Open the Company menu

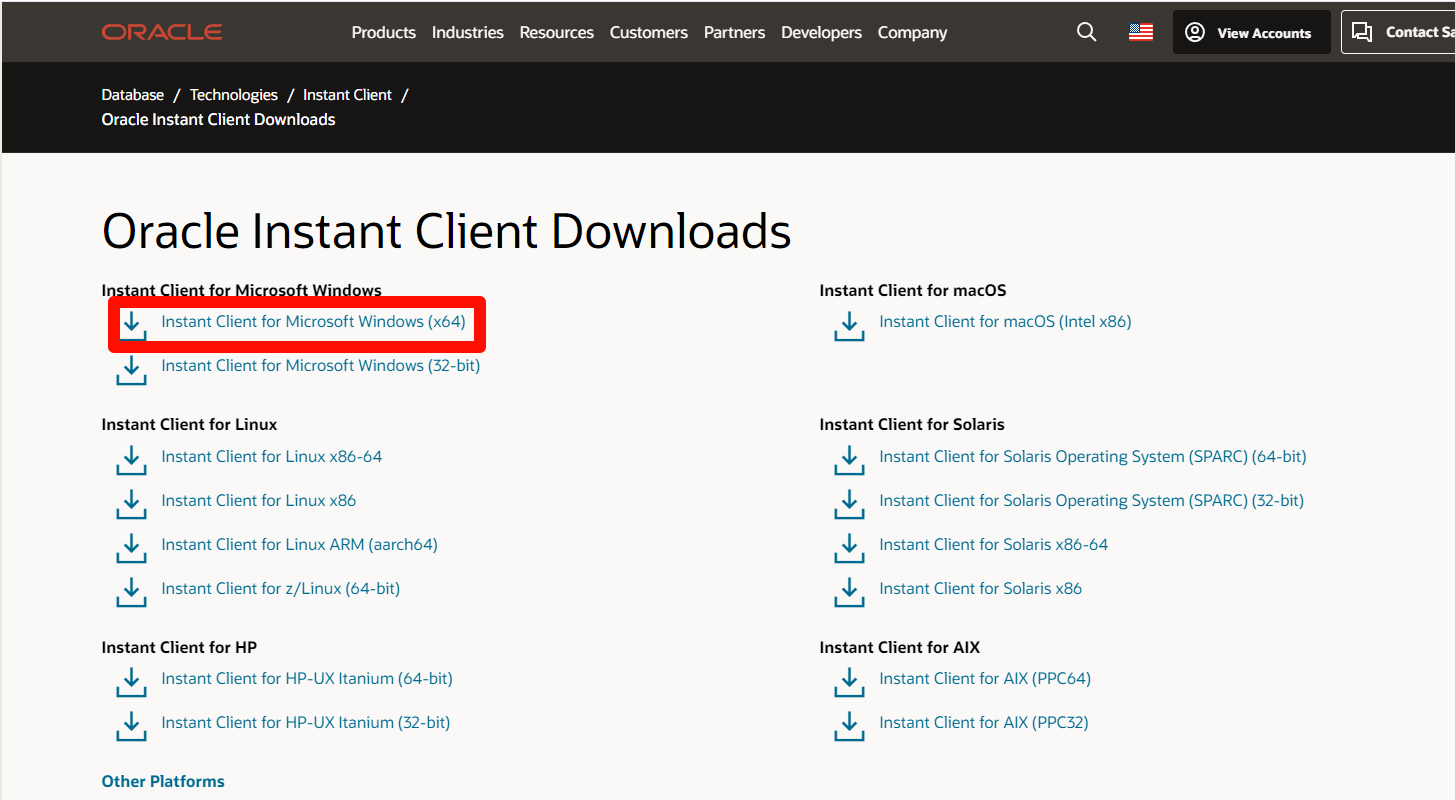[912, 32]
